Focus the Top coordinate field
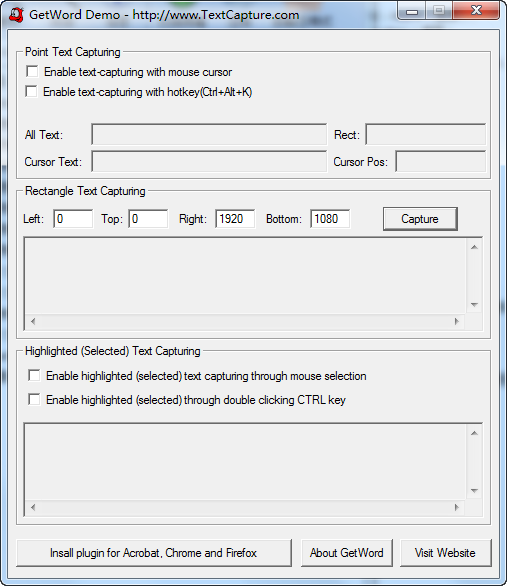 tap(148, 219)
